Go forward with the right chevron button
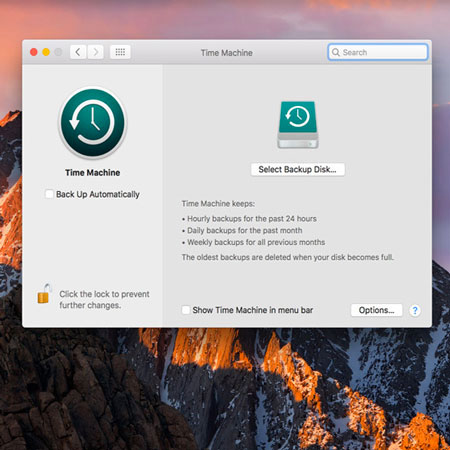 point(95,52)
